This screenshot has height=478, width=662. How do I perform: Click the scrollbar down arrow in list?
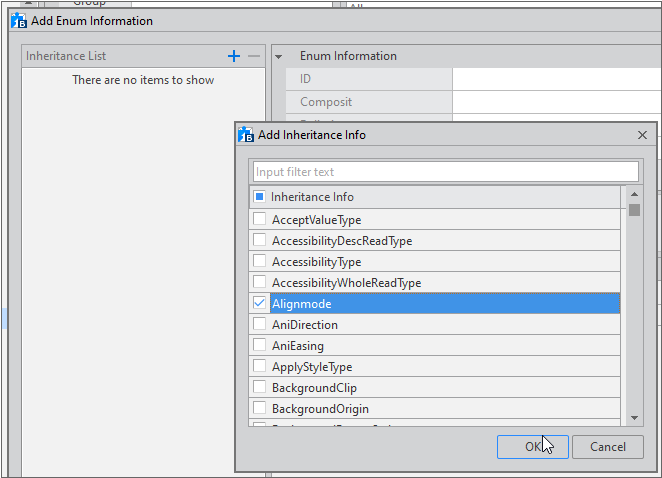point(634,418)
